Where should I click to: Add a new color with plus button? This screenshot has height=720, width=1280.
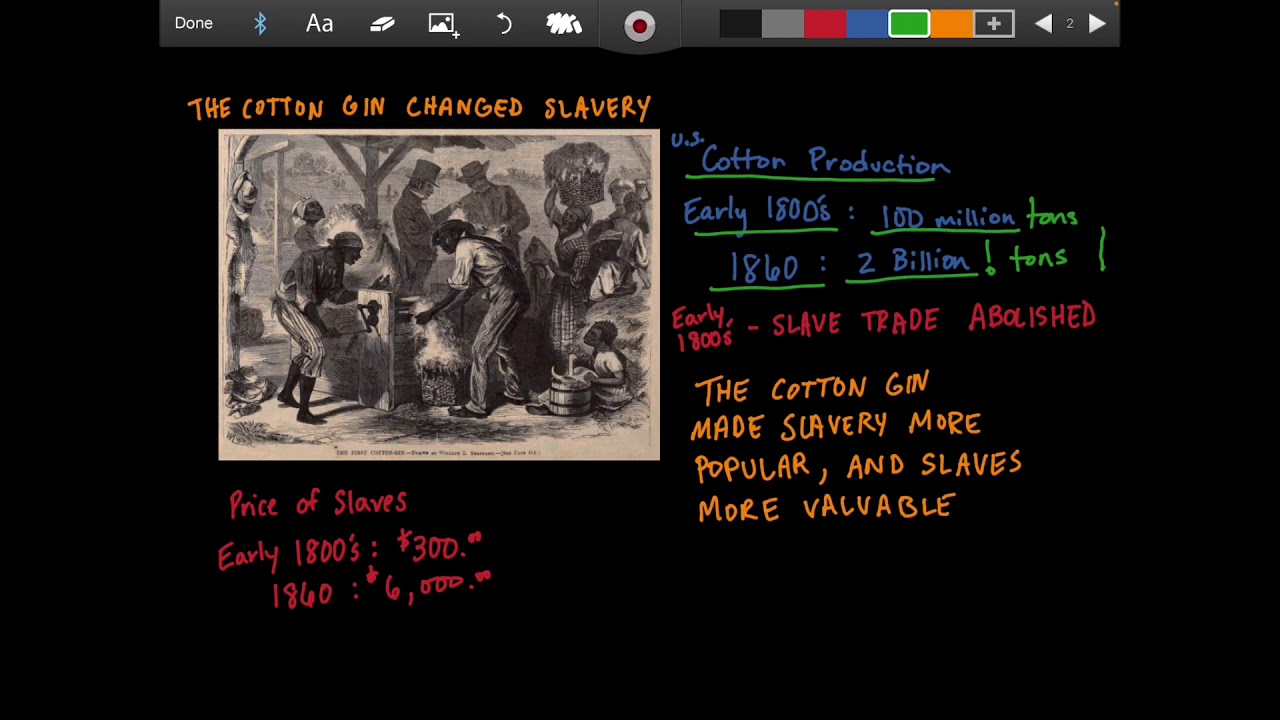(x=994, y=24)
